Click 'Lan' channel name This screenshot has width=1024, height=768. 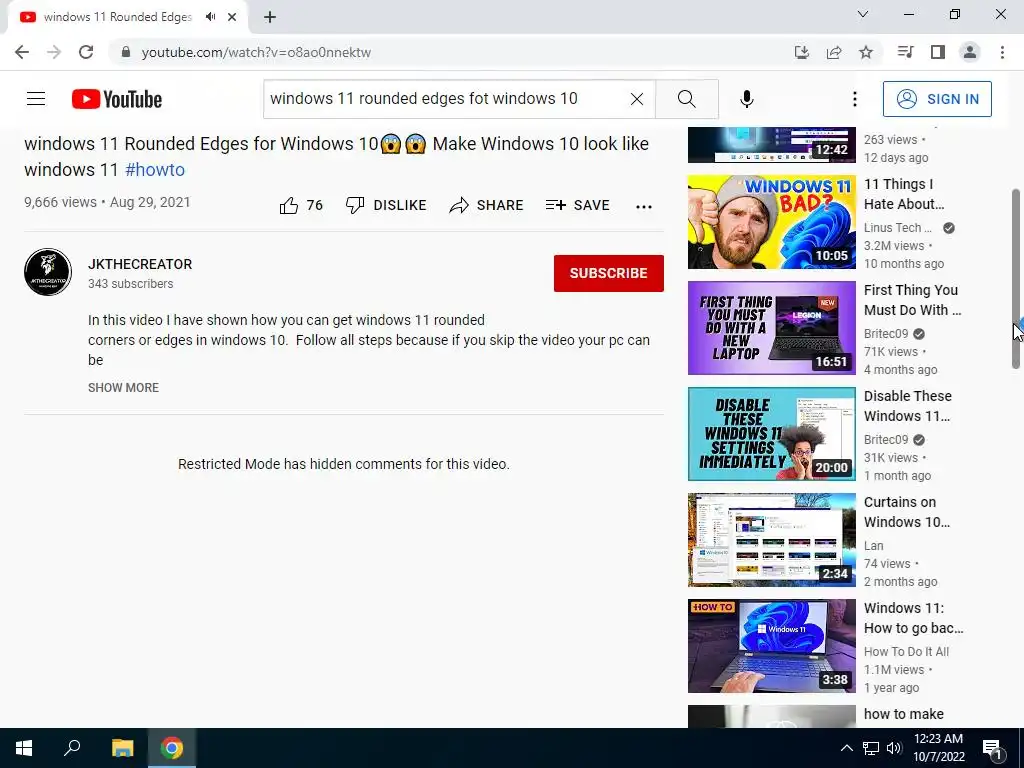pyautogui.click(x=873, y=546)
